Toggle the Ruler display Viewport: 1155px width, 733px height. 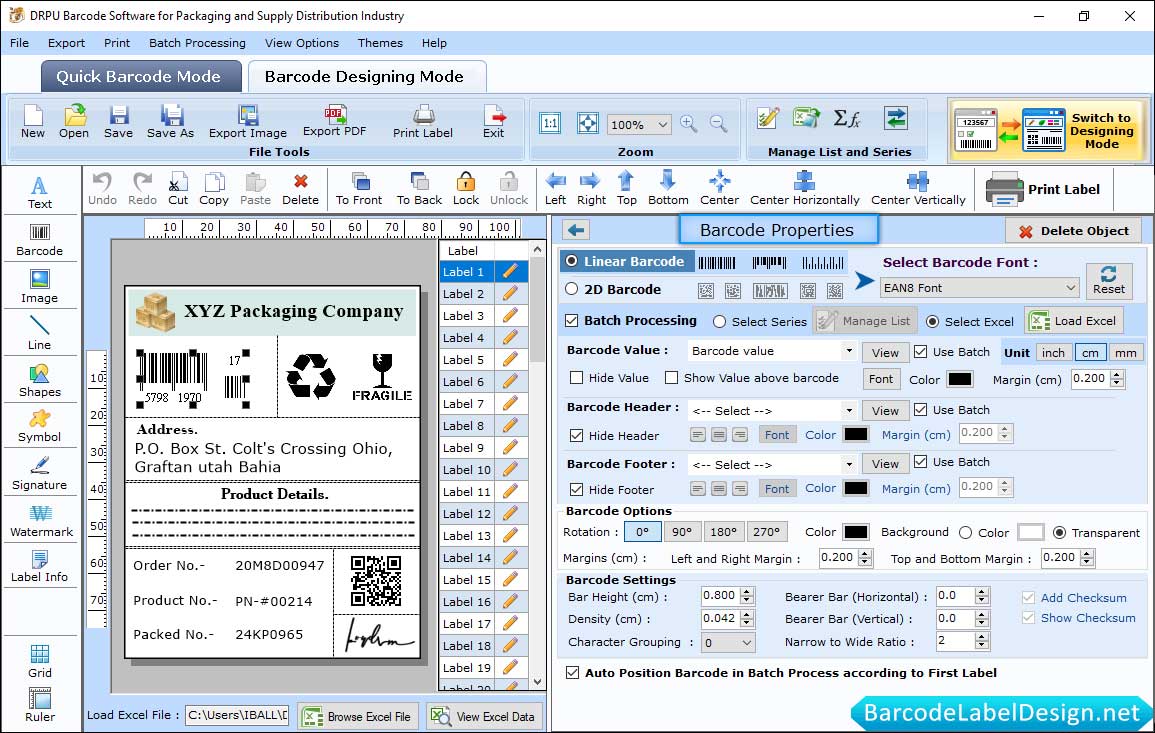point(40,705)
